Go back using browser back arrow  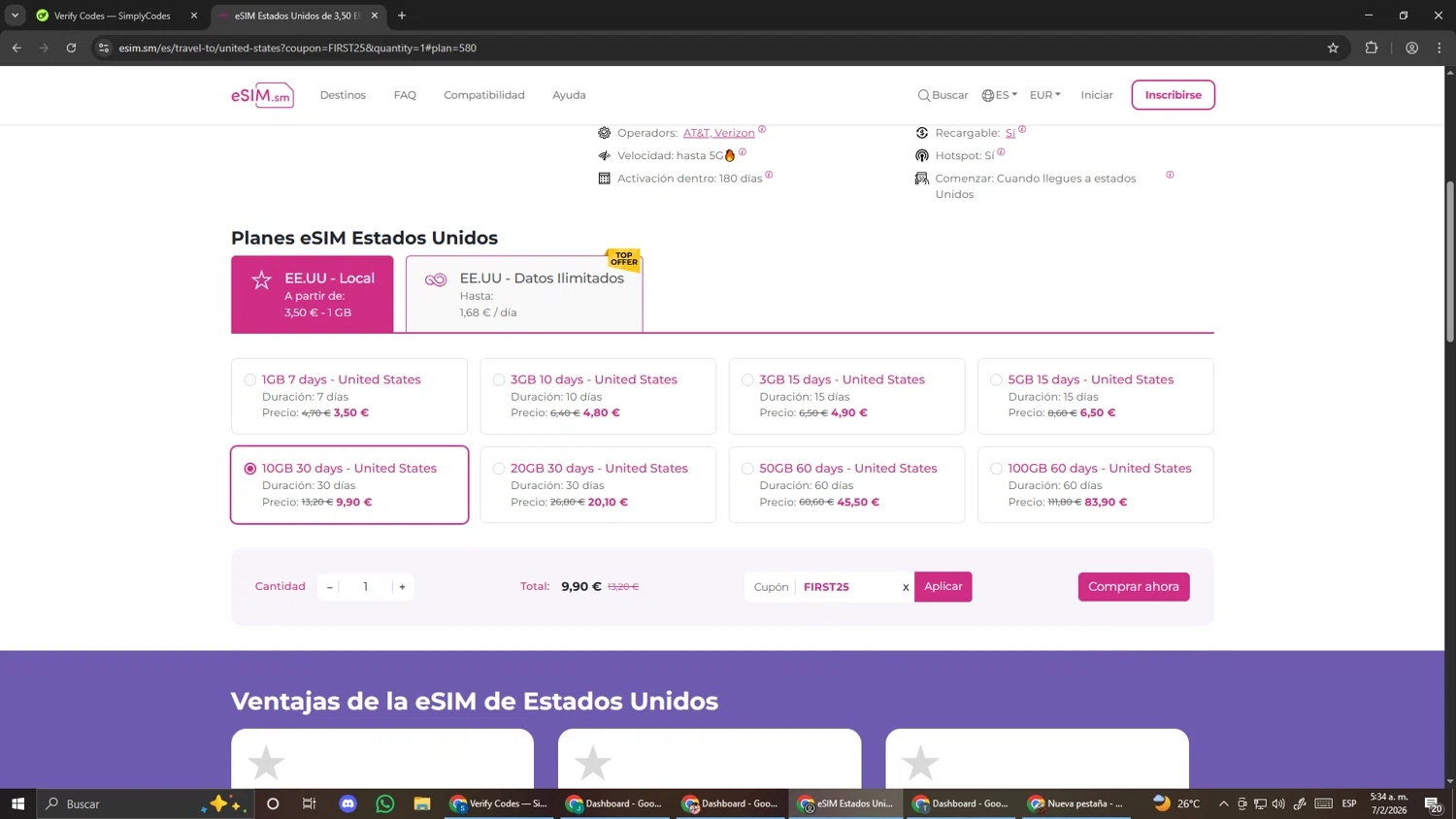17,48
